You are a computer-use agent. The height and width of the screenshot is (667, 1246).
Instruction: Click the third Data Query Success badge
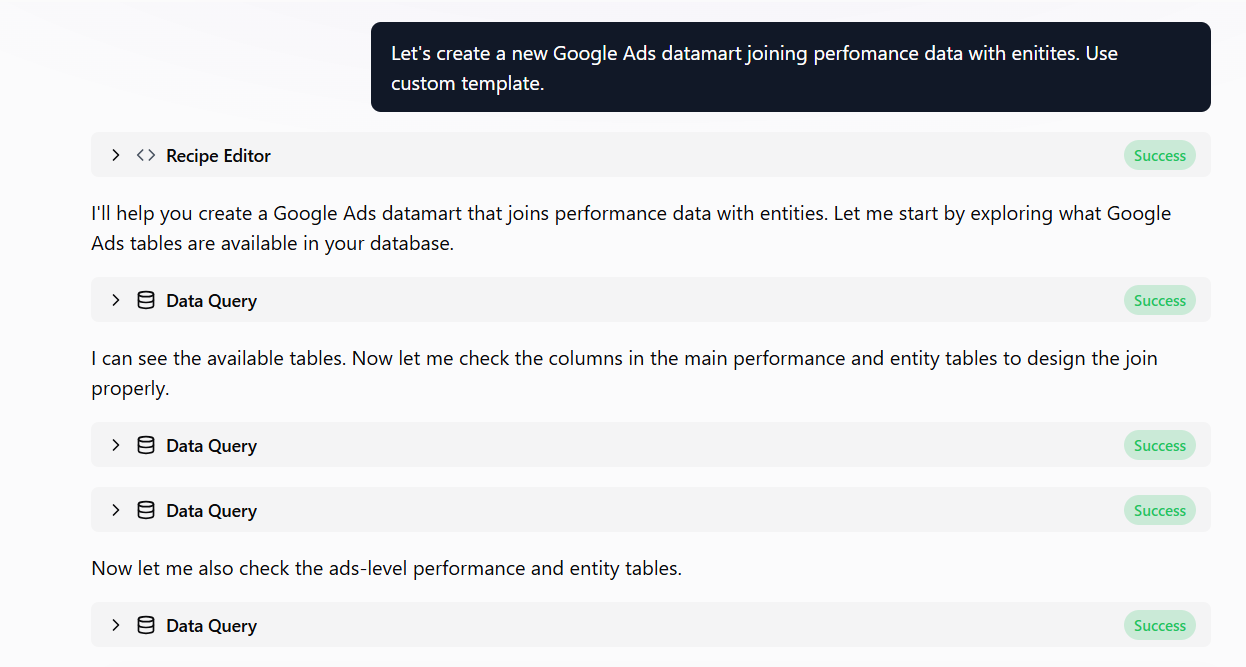coord(1159,510)
